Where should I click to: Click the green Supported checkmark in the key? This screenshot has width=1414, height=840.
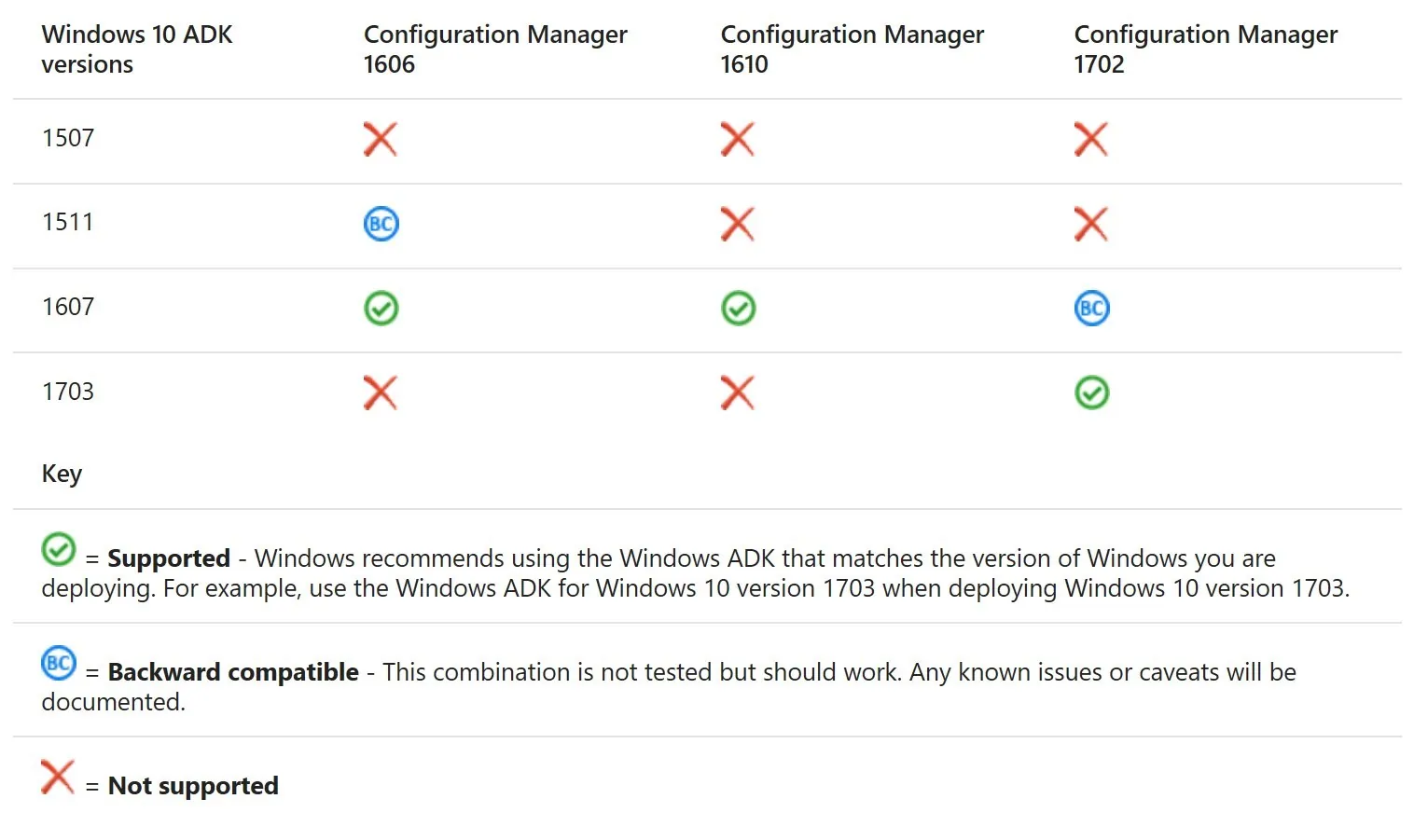pyautogui.click(x=59, y=549)
